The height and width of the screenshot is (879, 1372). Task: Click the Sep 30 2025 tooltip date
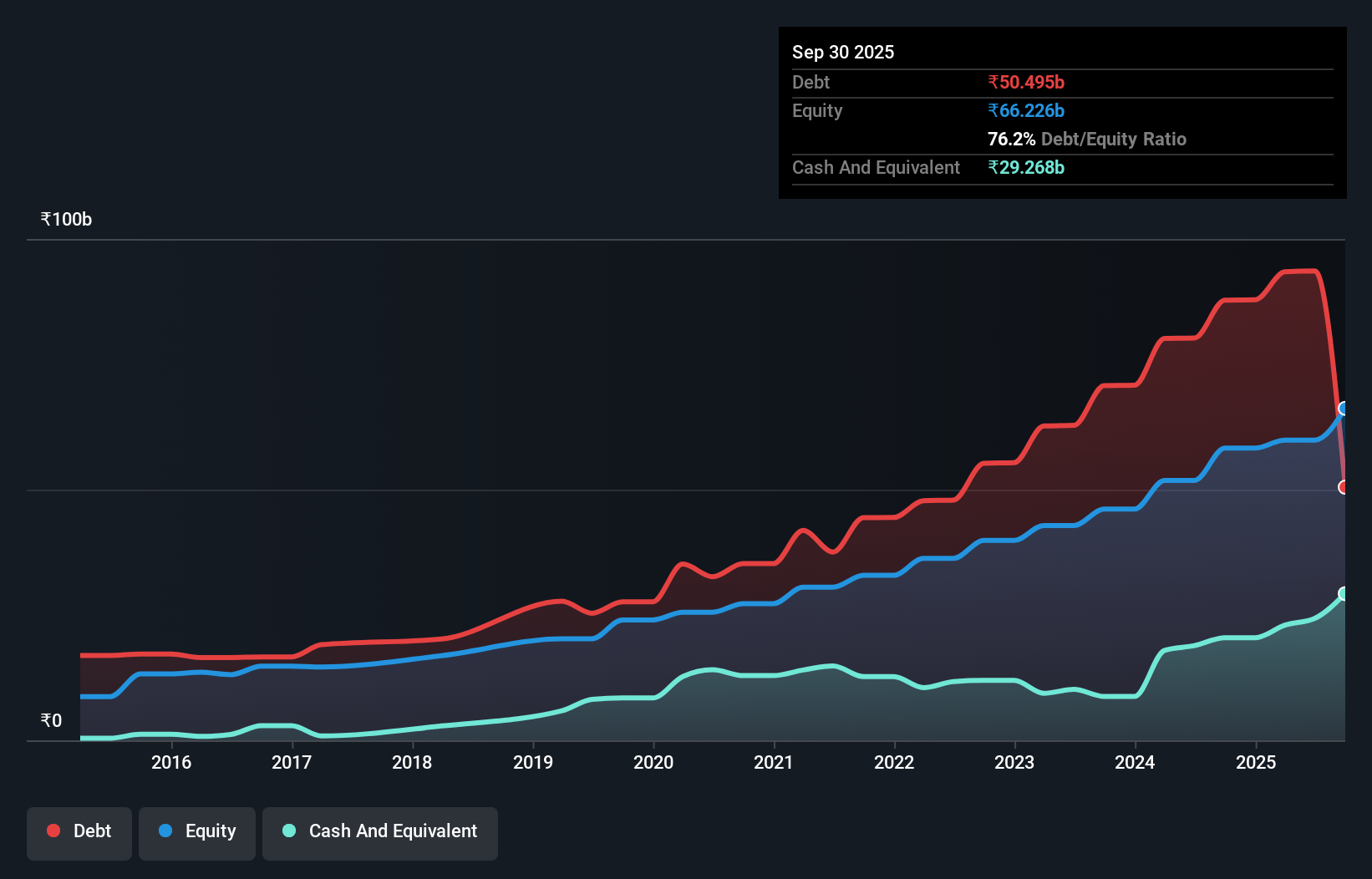(x=843, y=52)
